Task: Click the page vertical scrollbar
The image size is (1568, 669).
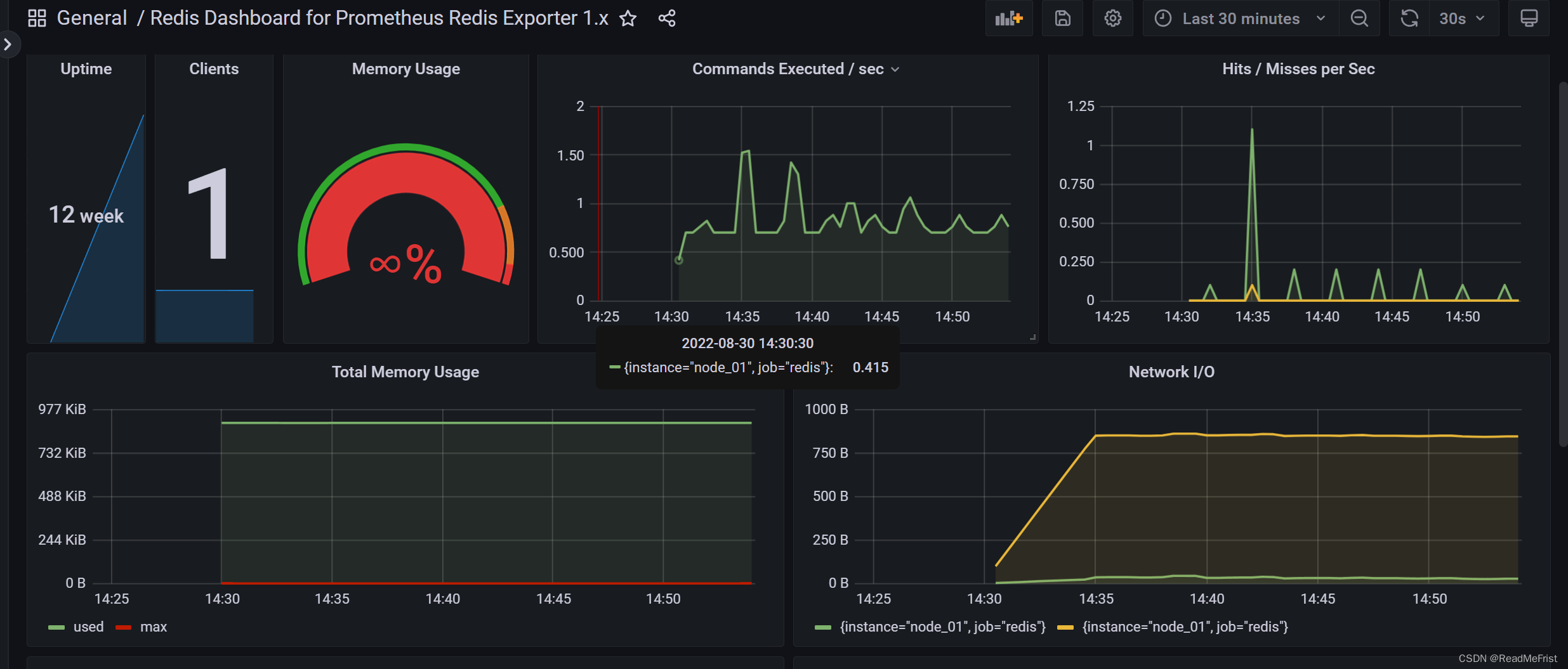Action: click(1563, 264)
